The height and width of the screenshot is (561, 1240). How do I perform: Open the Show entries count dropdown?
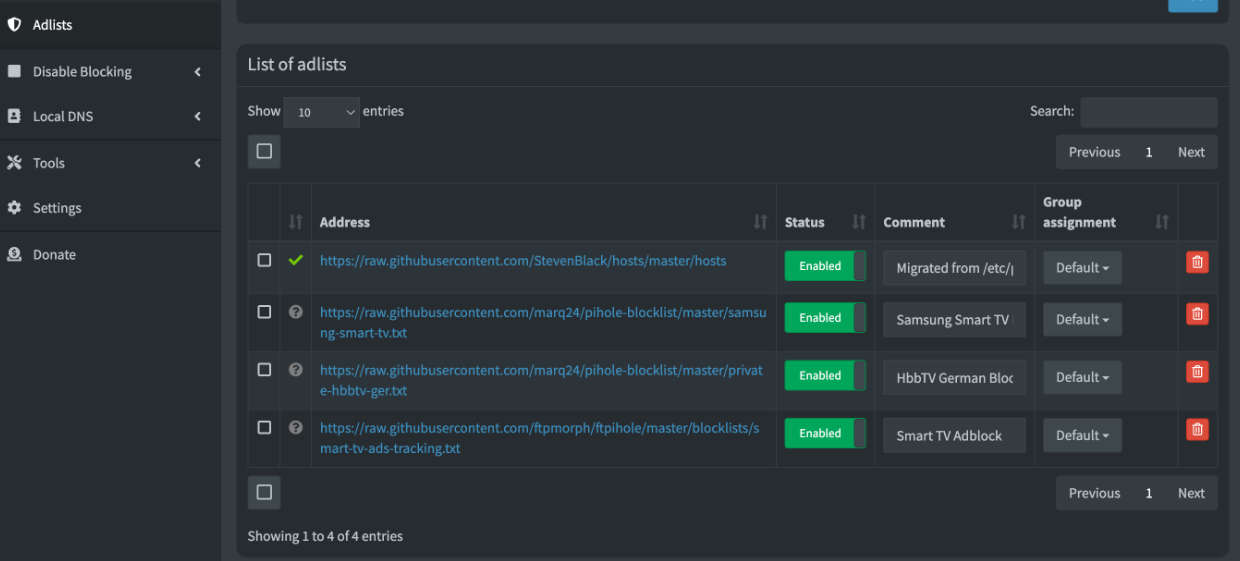321,112
